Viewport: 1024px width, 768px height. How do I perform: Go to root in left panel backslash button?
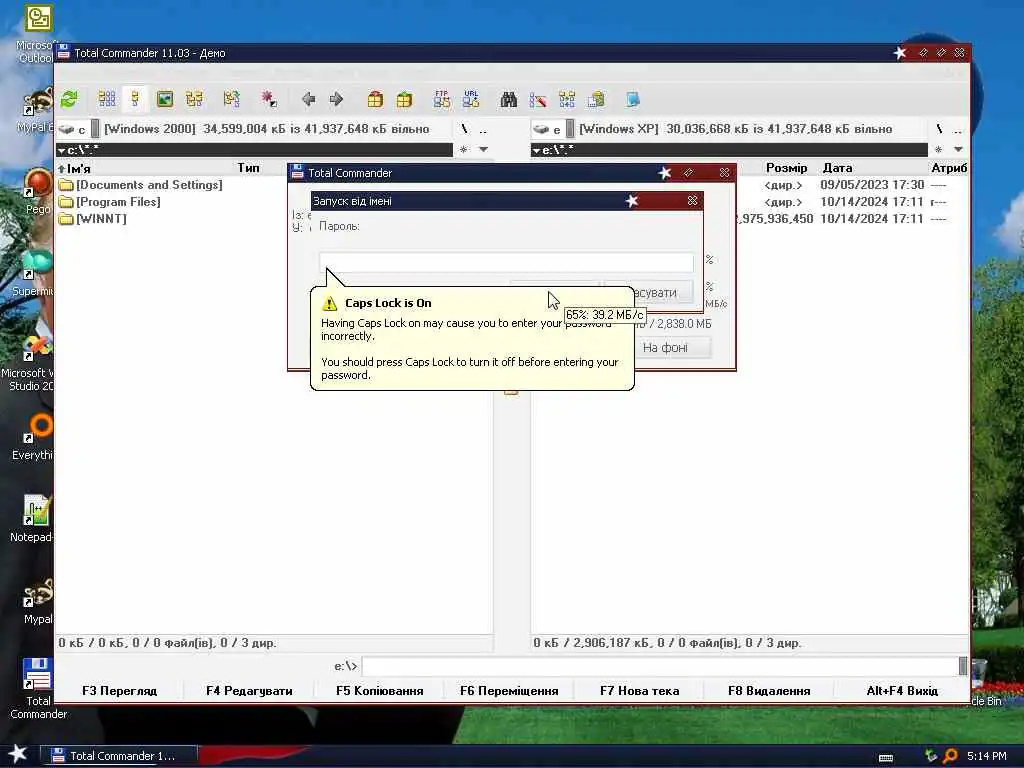[x=464, y=129]
